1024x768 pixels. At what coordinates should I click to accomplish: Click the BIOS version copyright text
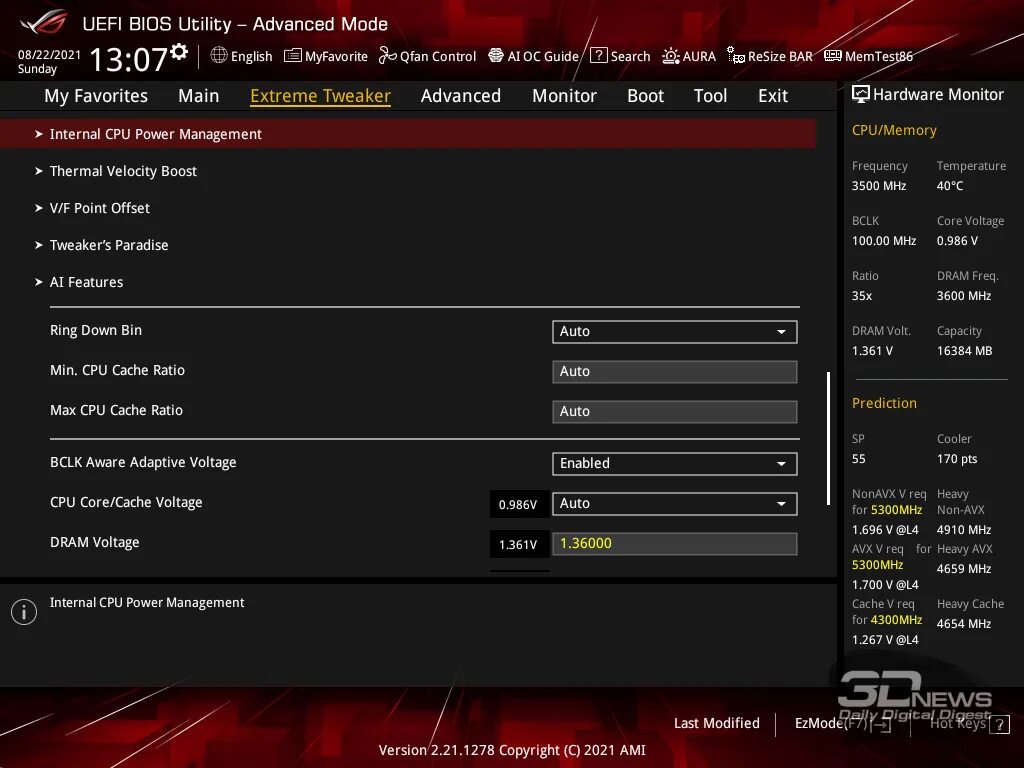point(512,750)
